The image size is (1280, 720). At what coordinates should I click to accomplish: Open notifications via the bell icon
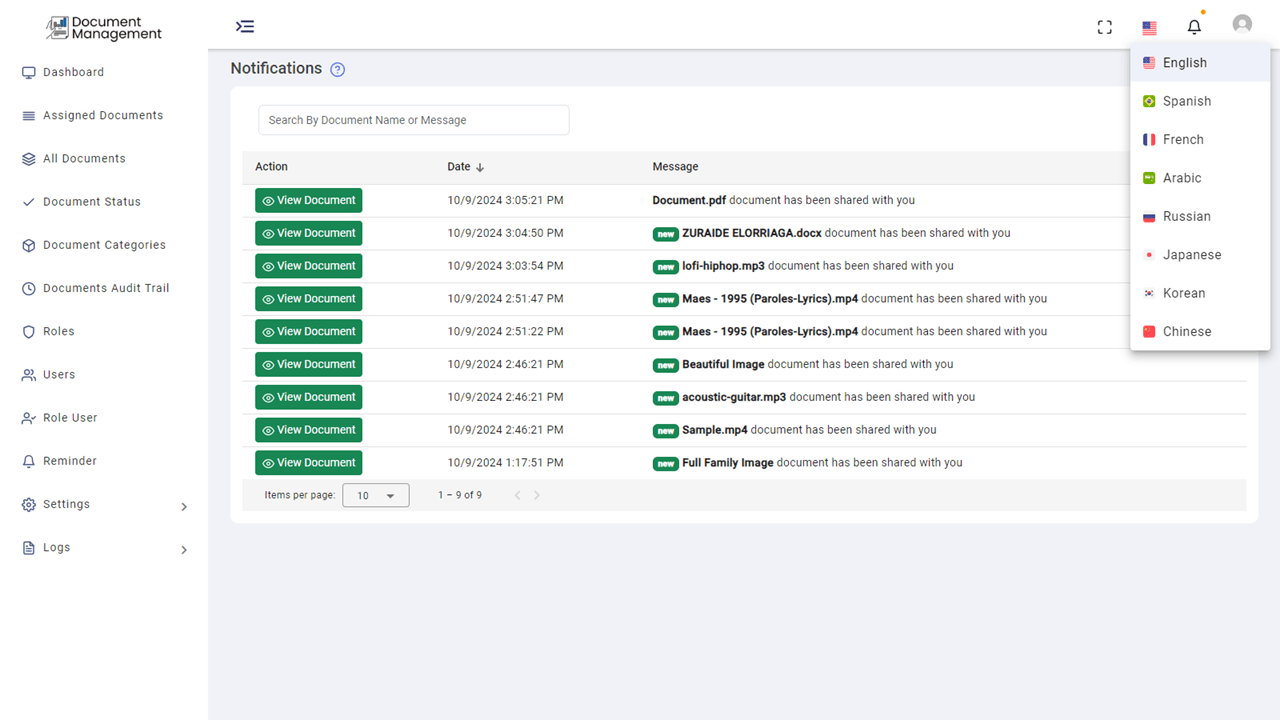click(1194, 26)
